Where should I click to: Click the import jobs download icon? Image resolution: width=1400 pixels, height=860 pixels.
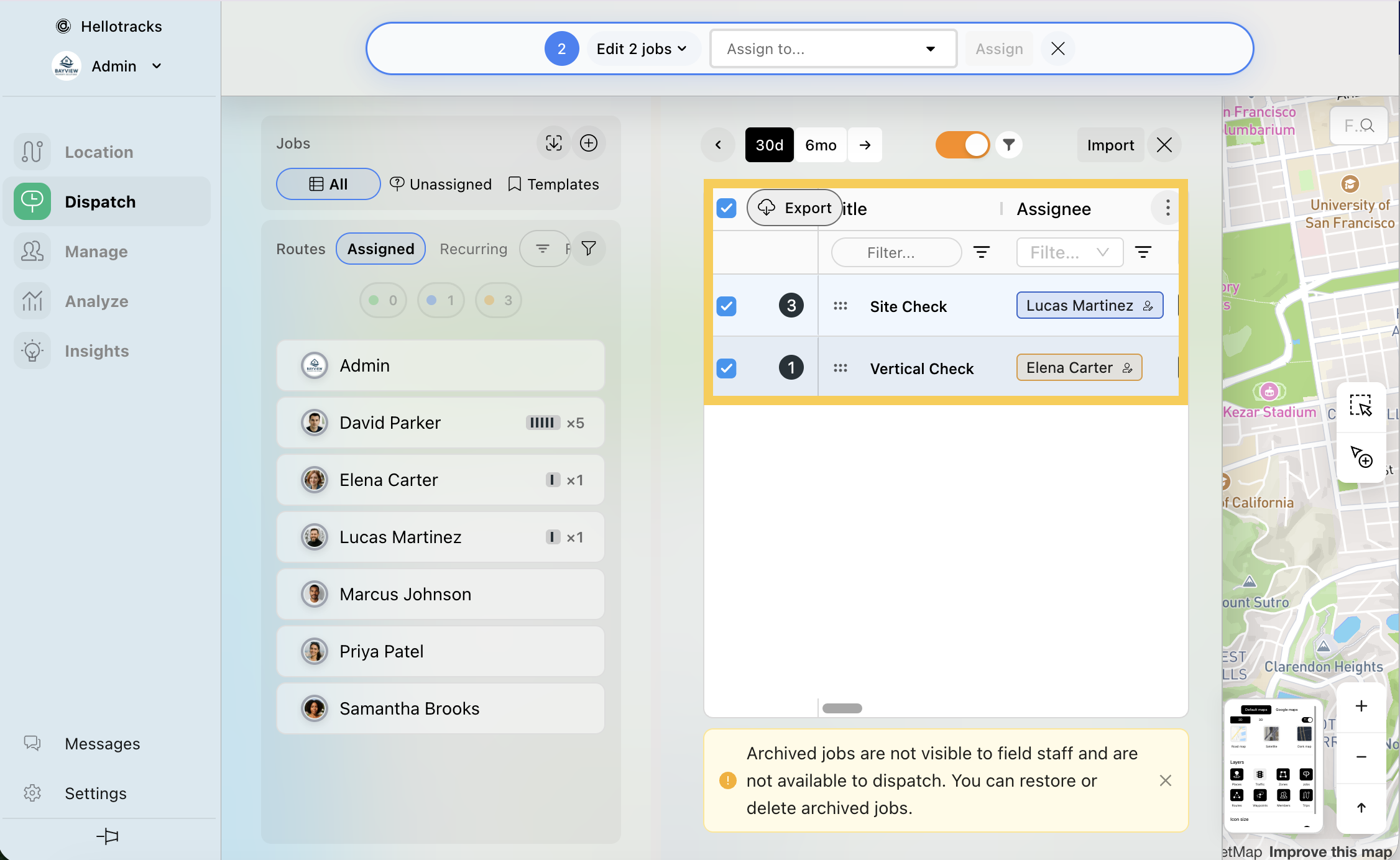(553, 143)
